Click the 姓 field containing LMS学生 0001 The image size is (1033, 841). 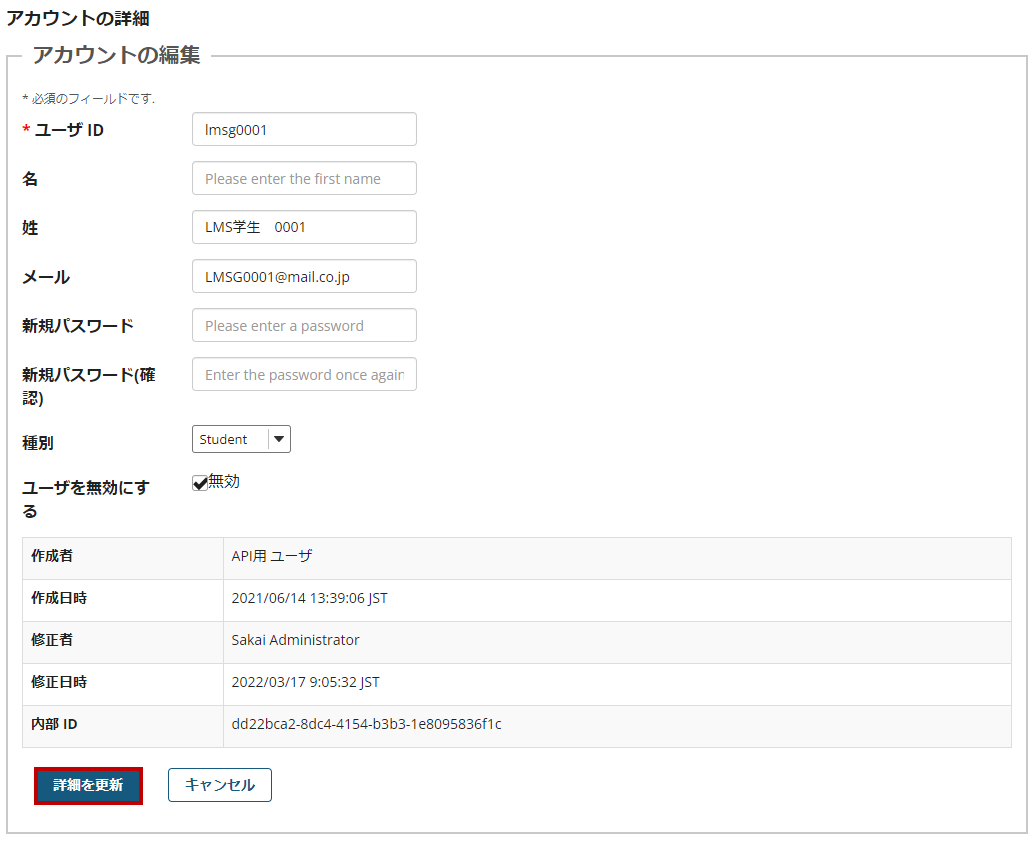click(304, 227)
